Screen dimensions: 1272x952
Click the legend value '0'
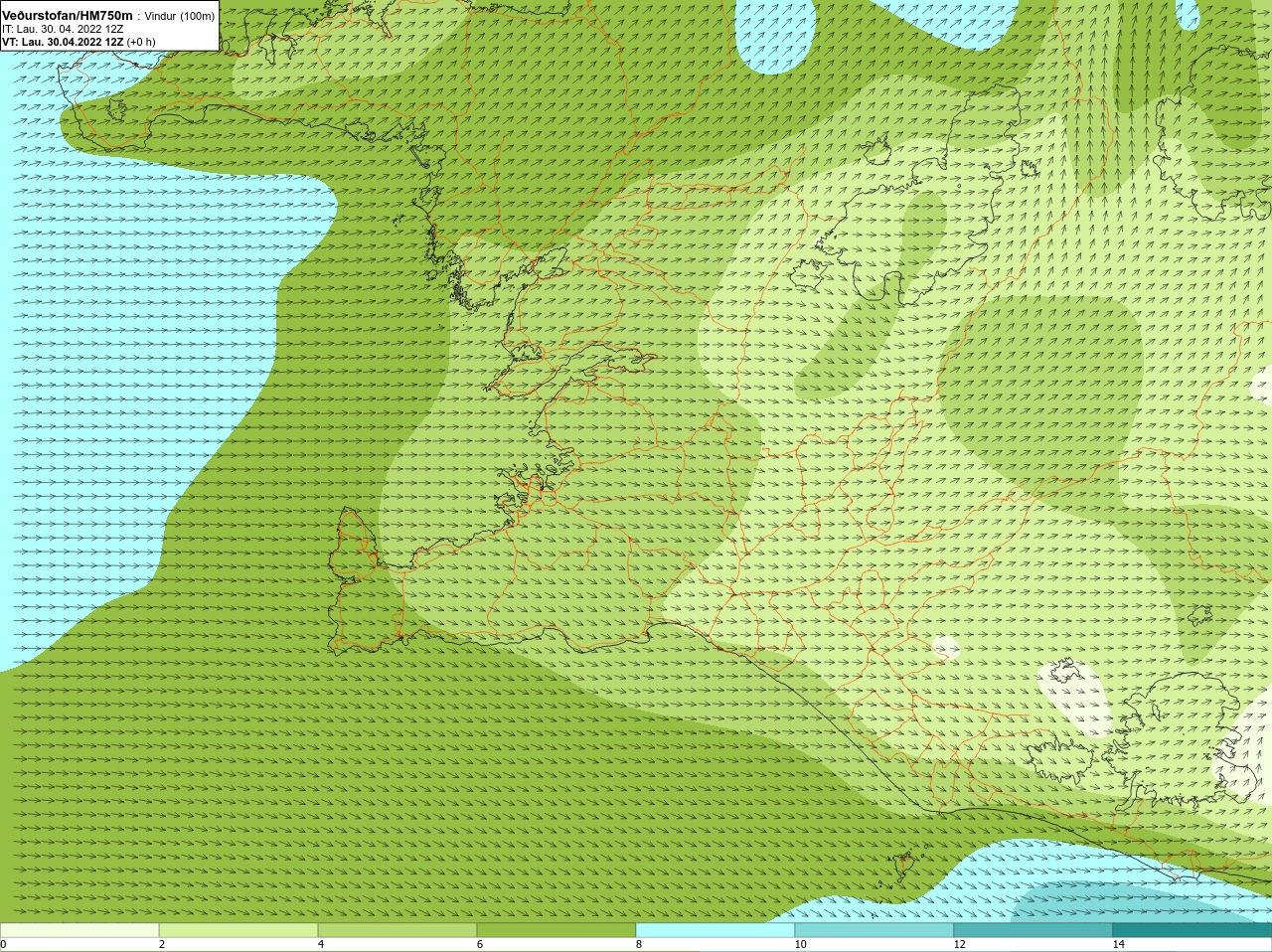pyautogui.click(x=3, y=944)
